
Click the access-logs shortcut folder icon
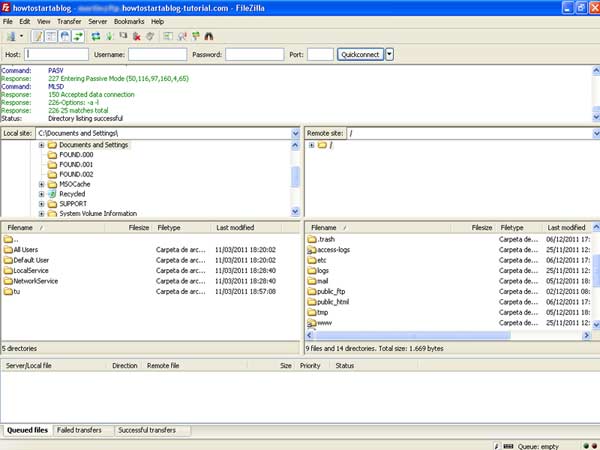pos(312,250)
